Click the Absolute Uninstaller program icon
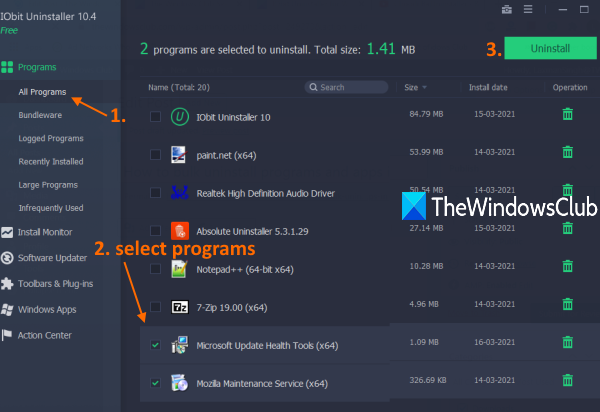The image size is (600, 412). pos(179,231)
